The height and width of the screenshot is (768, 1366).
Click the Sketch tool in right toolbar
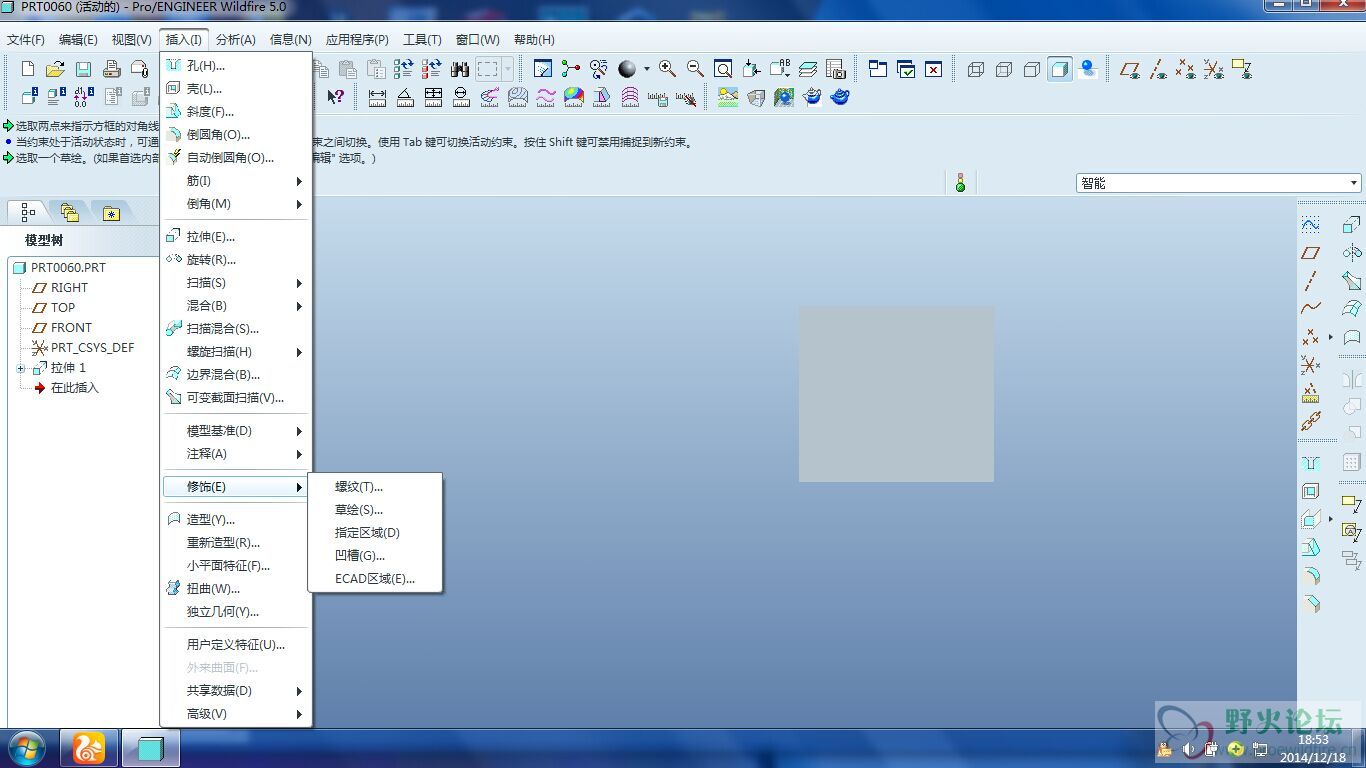[1311, 225]
